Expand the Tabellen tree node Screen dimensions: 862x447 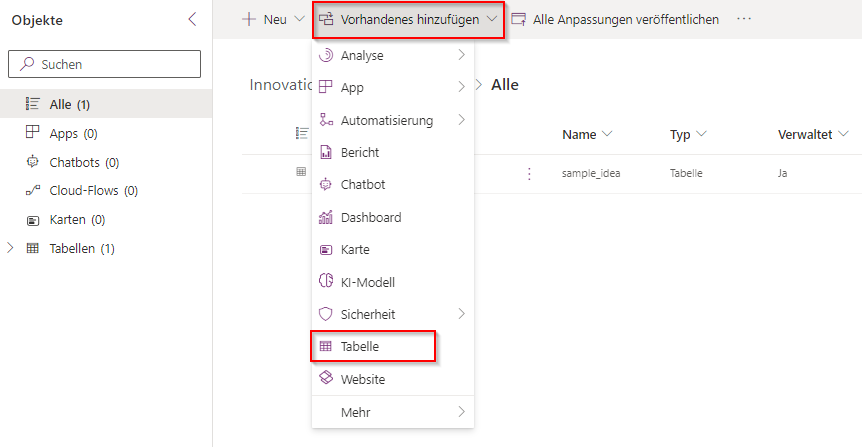(11, 248)
